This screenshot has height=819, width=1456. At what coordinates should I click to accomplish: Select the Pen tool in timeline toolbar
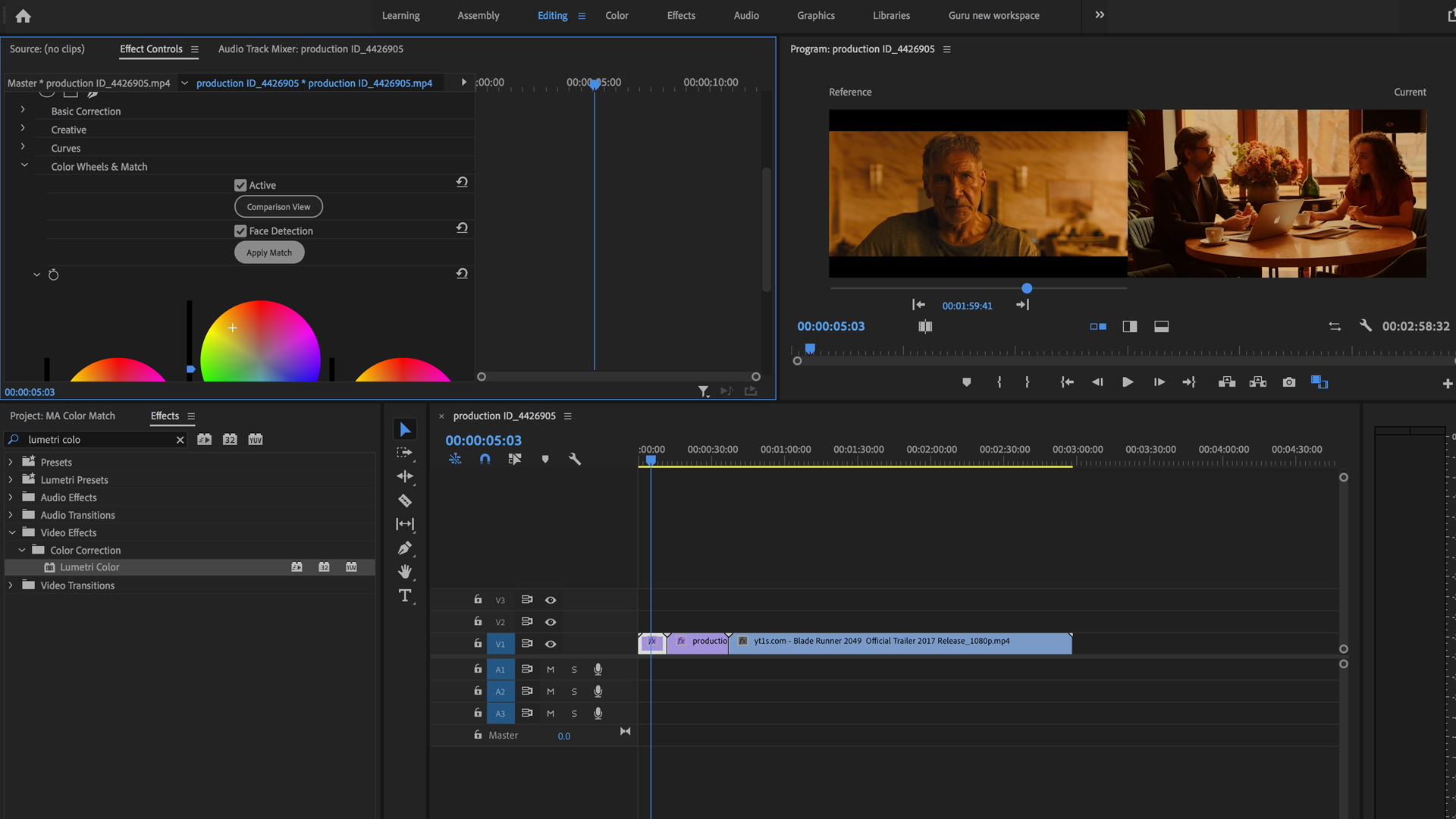405,548
